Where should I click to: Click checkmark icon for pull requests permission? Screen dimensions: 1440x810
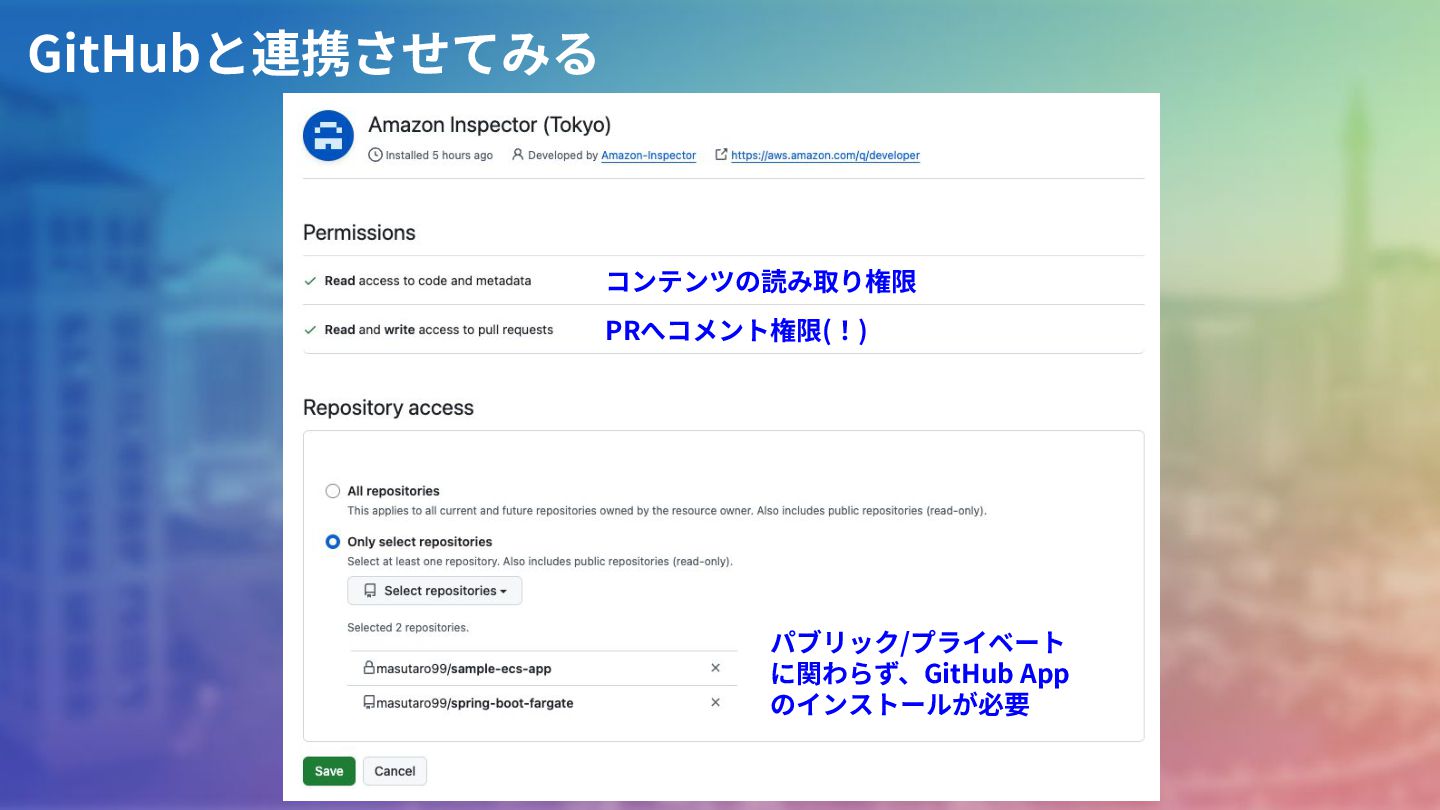(x=311, y=330)
